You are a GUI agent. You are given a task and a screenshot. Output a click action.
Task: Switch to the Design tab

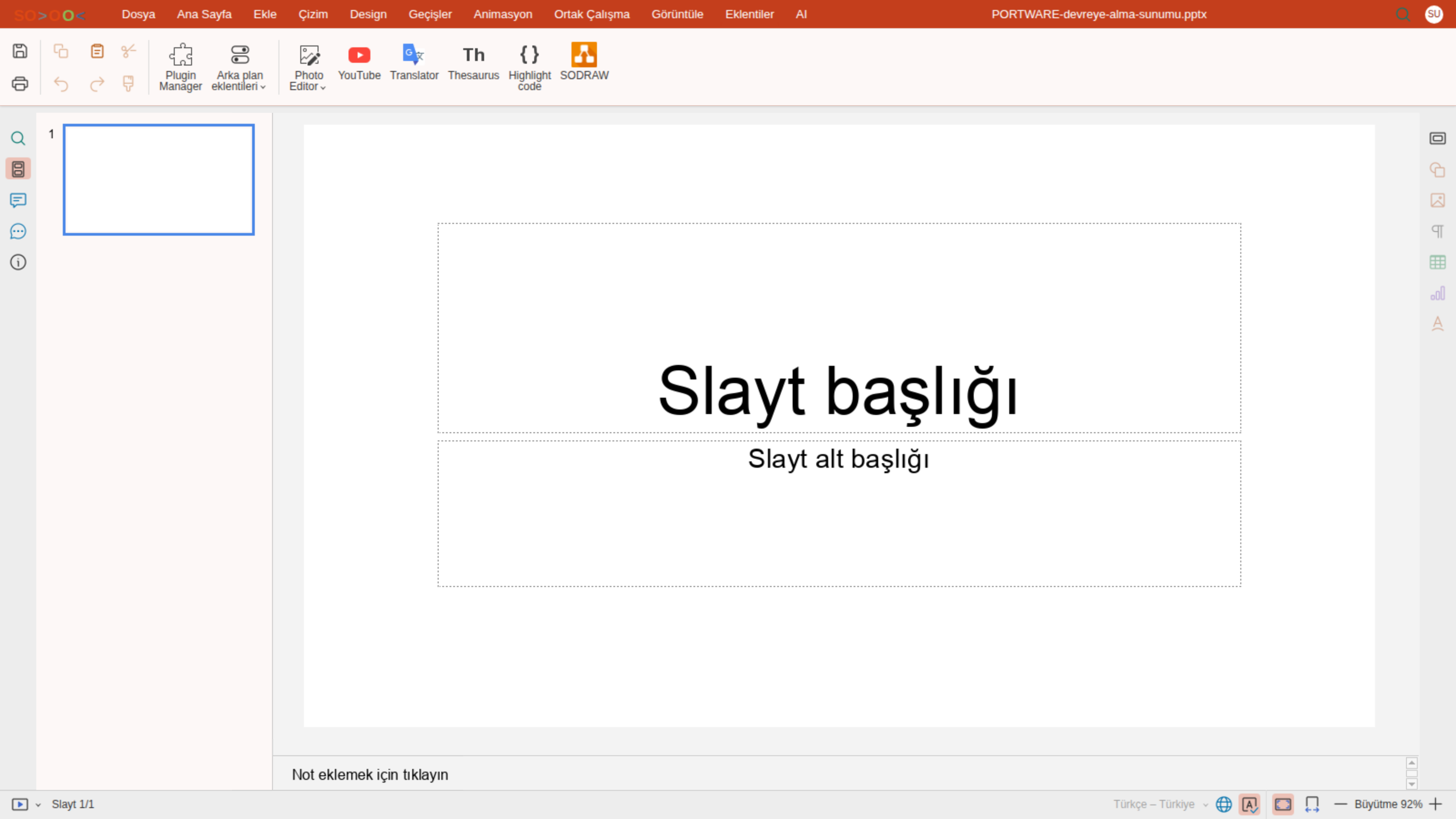point(368,14)
